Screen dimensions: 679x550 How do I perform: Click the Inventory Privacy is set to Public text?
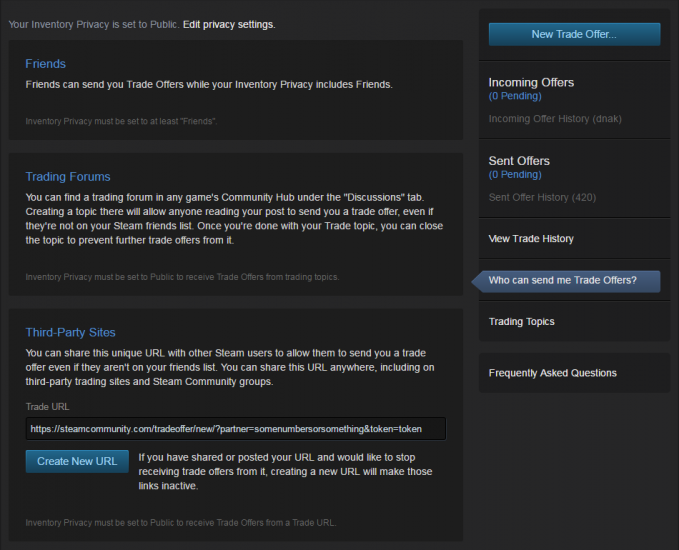94,24
